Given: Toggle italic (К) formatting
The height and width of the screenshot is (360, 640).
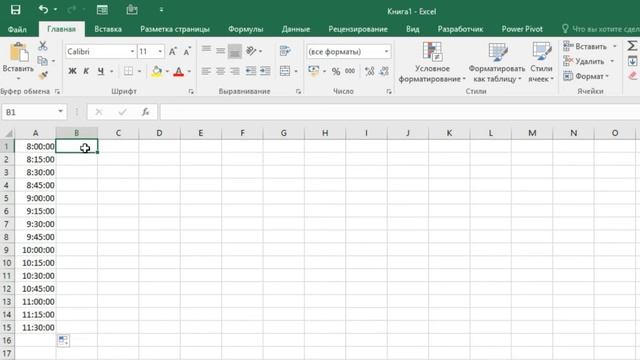Looking at the screenshot, I should point(86,71).
